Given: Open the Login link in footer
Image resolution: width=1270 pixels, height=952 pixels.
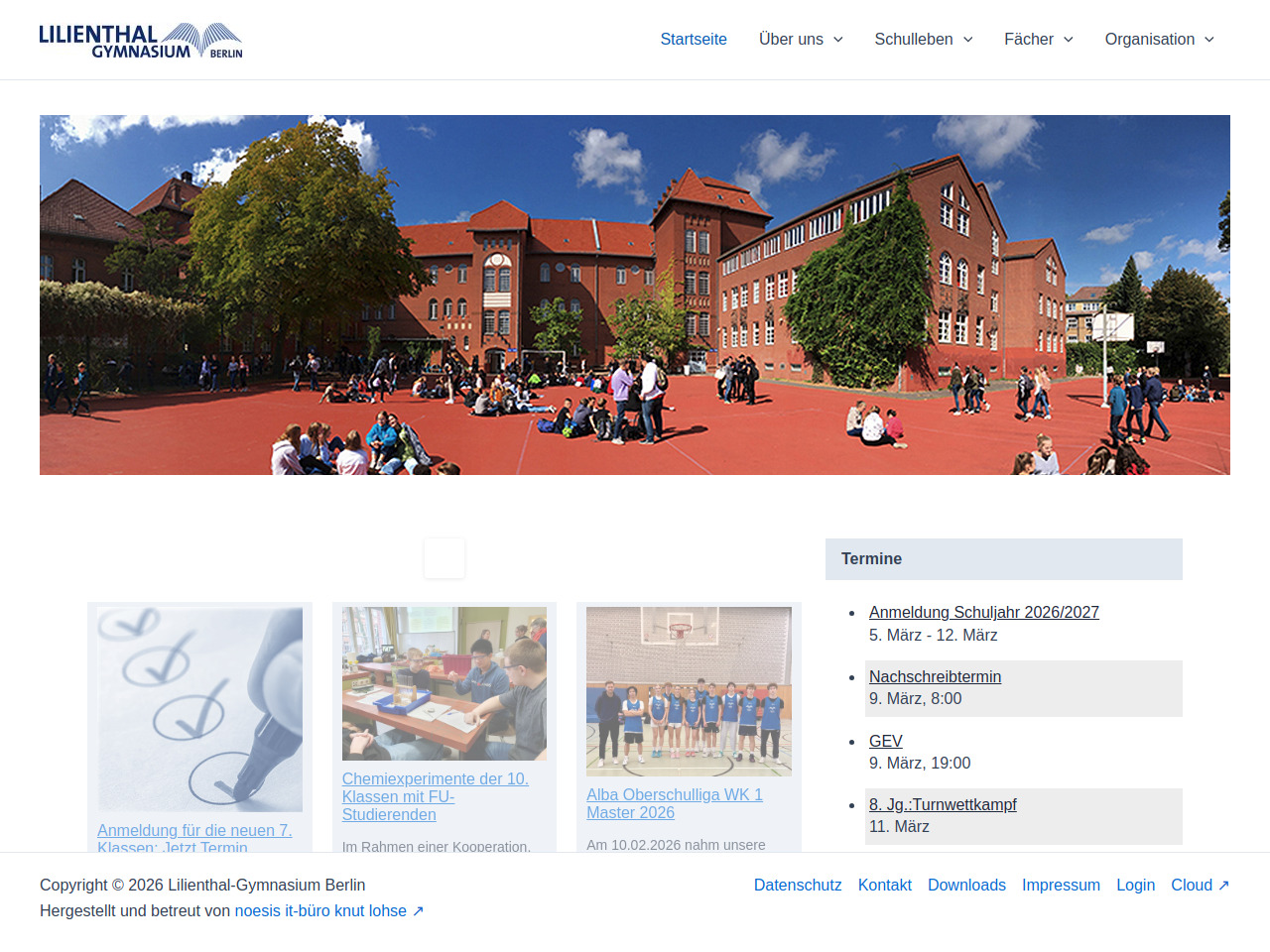Looking at the screenshot, I should 1135,885.
